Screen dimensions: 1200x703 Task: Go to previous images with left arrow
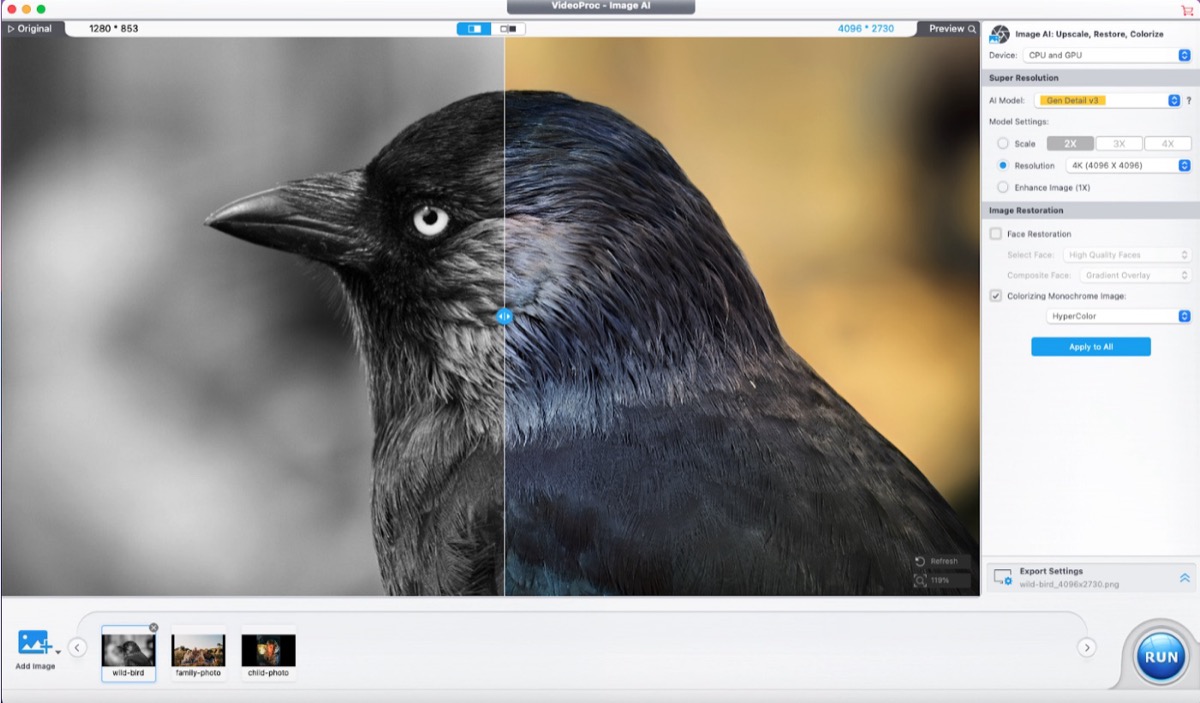point(78,647)
